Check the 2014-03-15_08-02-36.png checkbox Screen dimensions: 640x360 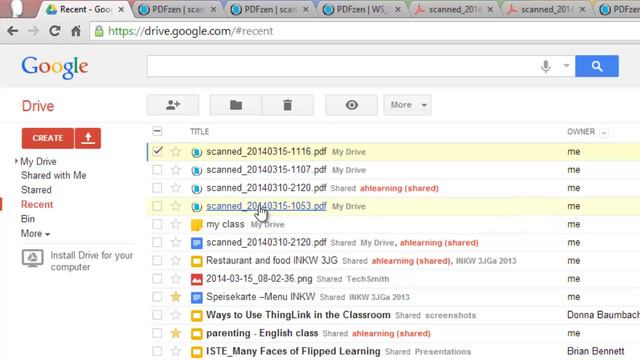(x=157, y=279)
